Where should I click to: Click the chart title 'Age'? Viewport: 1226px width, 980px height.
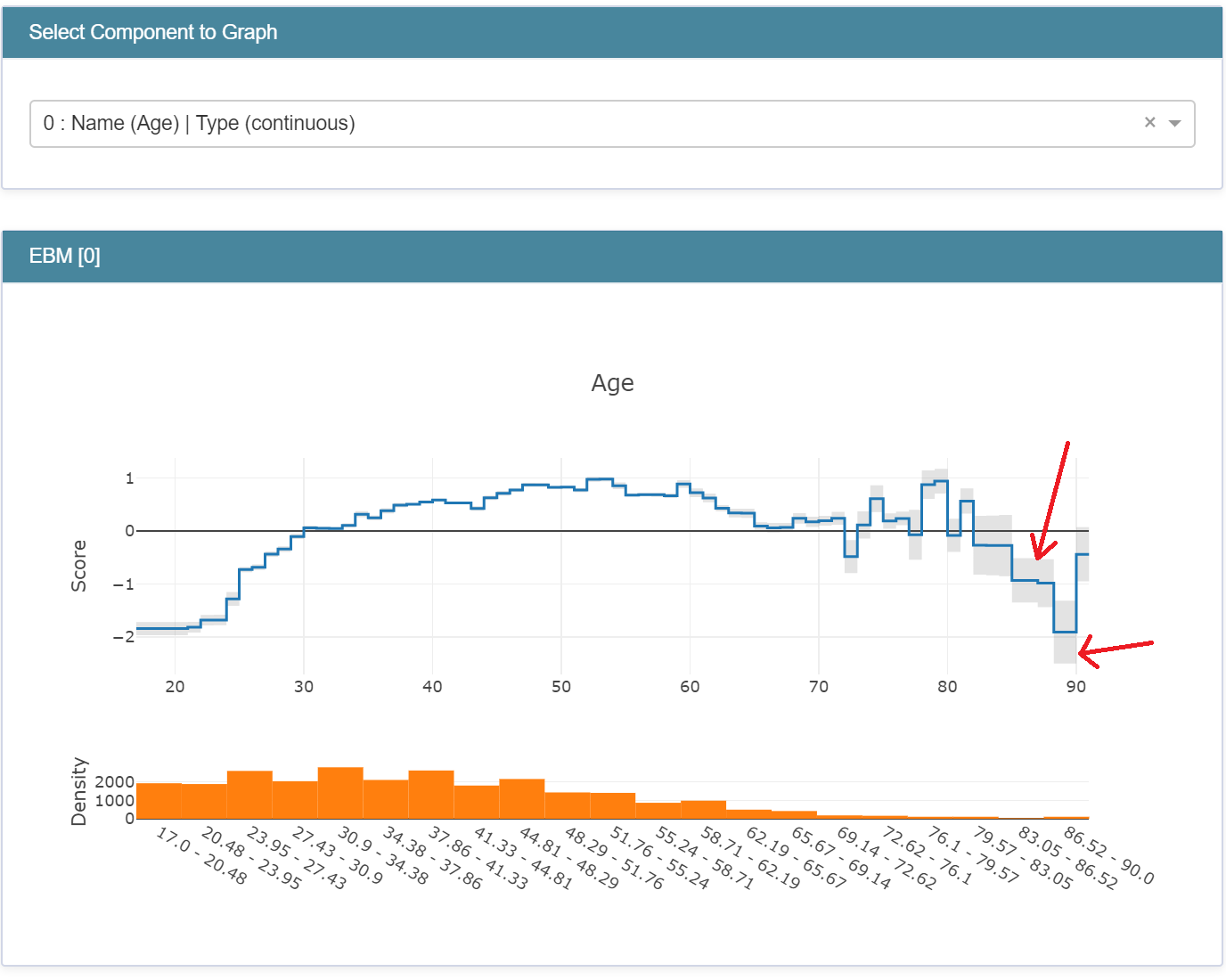(x=612, y=383)
